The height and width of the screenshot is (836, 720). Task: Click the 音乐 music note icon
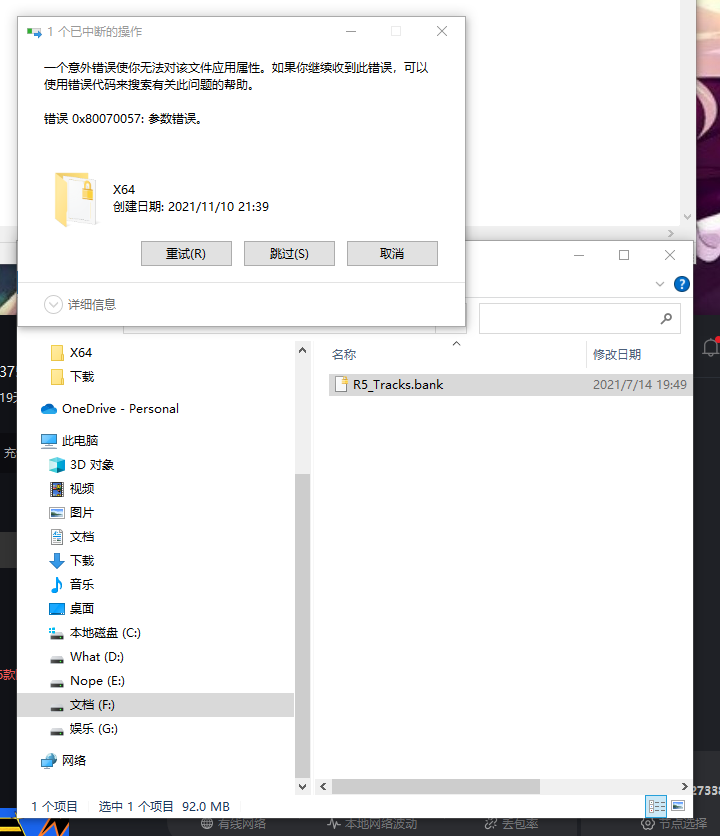(57, 585)
